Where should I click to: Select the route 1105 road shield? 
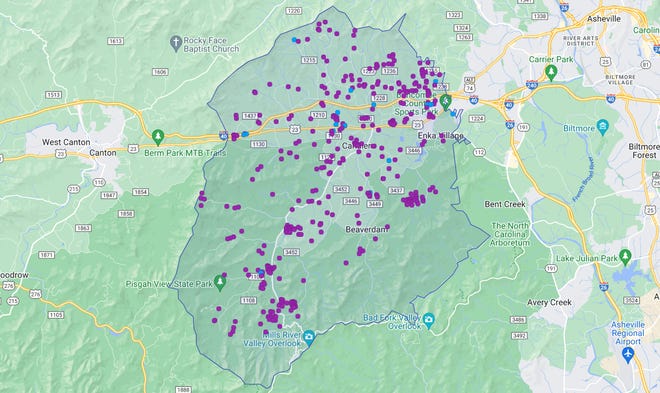coord(56,315)
